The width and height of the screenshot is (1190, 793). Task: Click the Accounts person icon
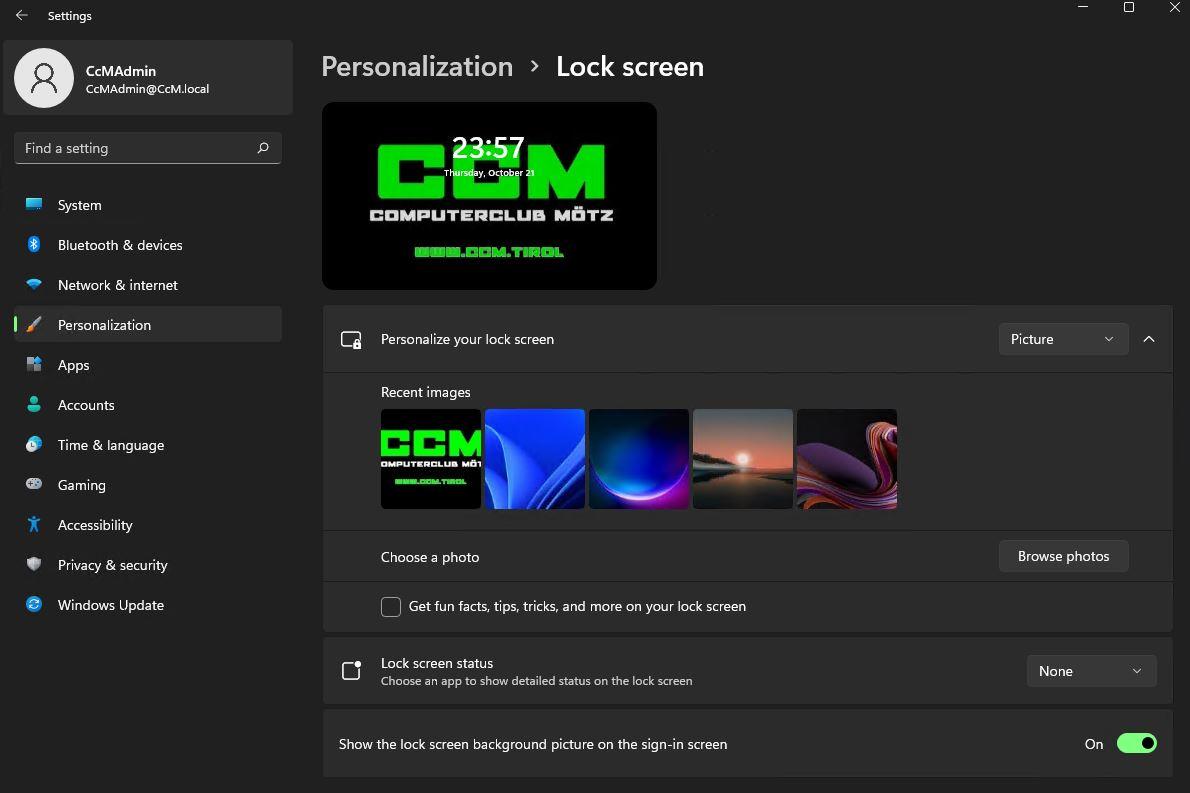point(33,404)
